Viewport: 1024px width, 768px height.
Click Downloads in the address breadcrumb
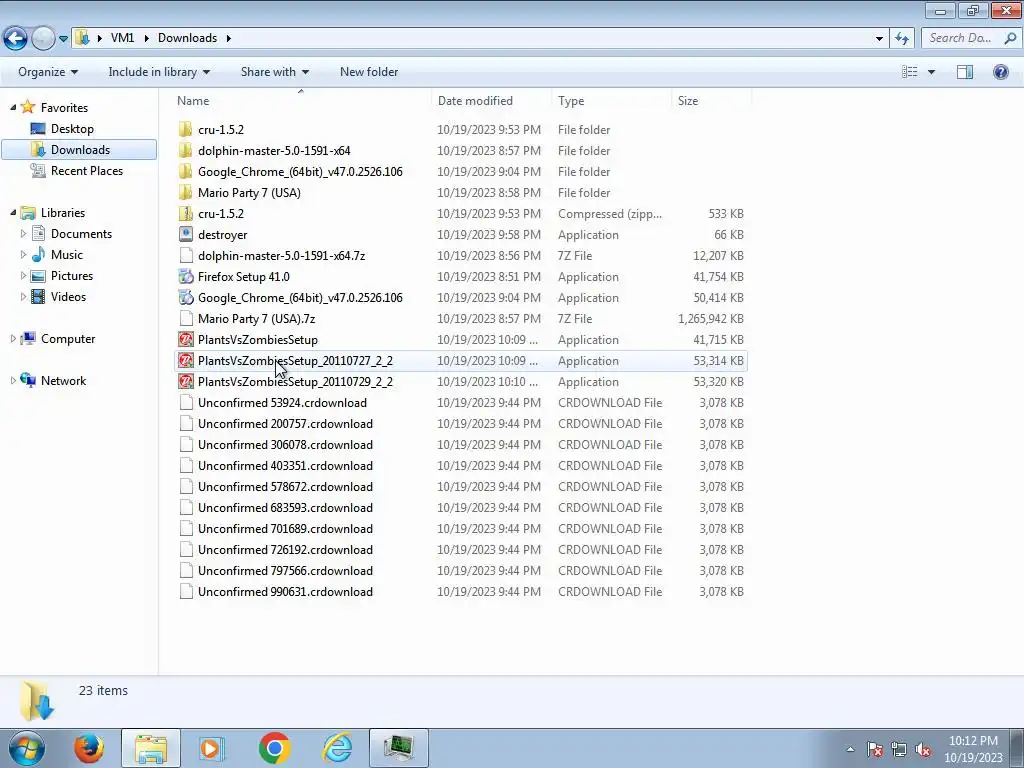(187, 38)
